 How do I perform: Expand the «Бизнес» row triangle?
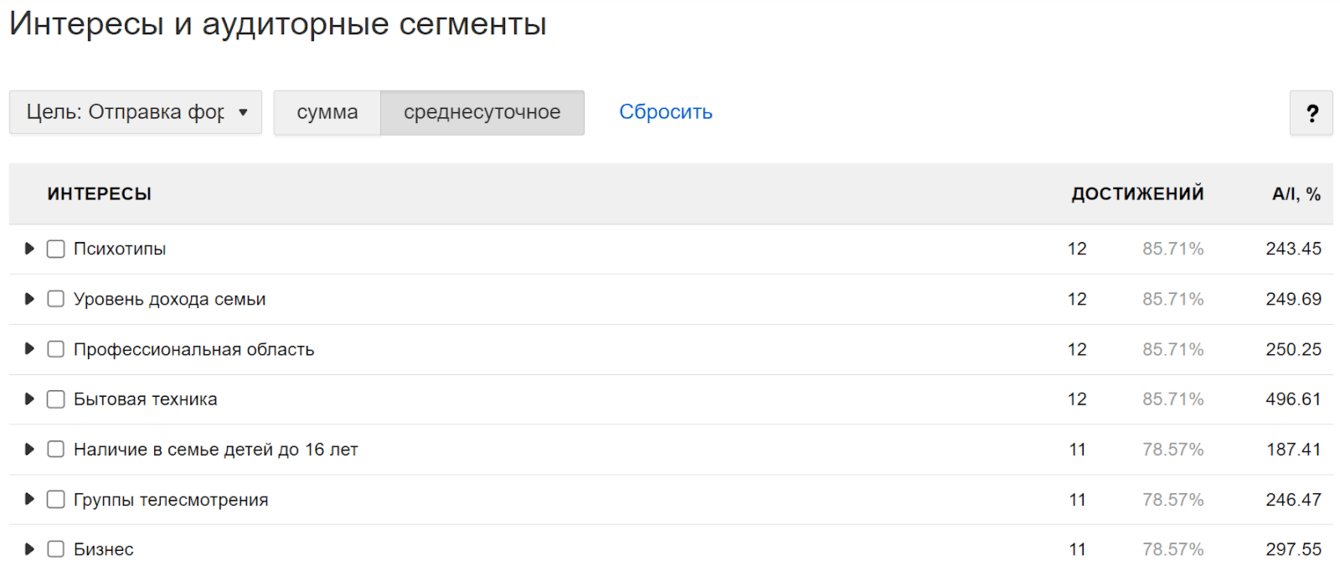pos(29,549)
